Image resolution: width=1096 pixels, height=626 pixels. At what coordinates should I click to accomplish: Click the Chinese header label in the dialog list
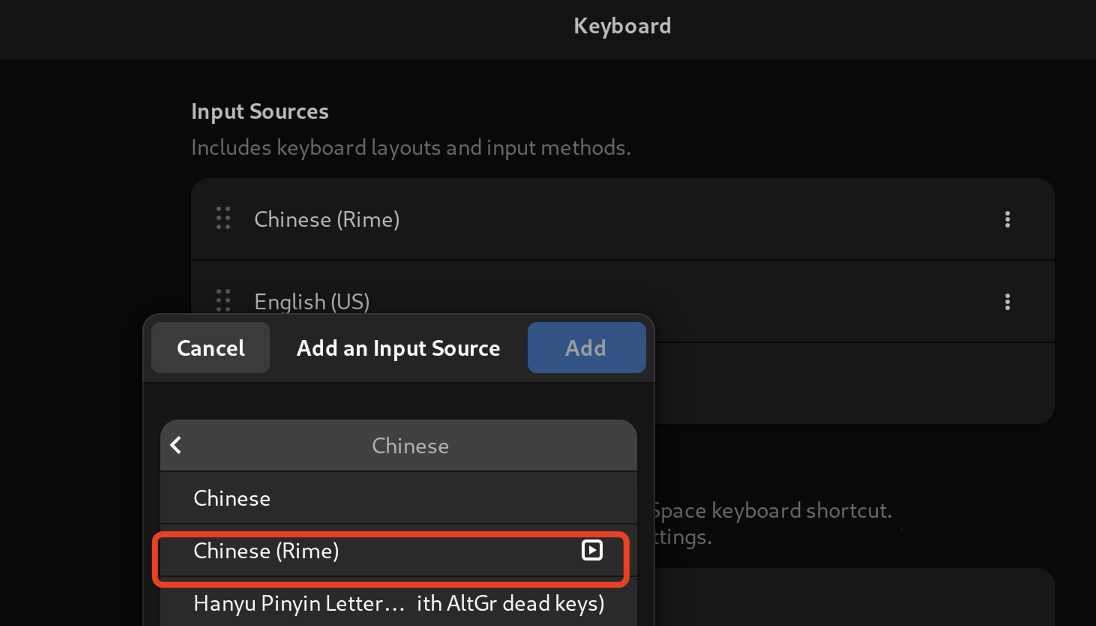[x=410, y=445]
